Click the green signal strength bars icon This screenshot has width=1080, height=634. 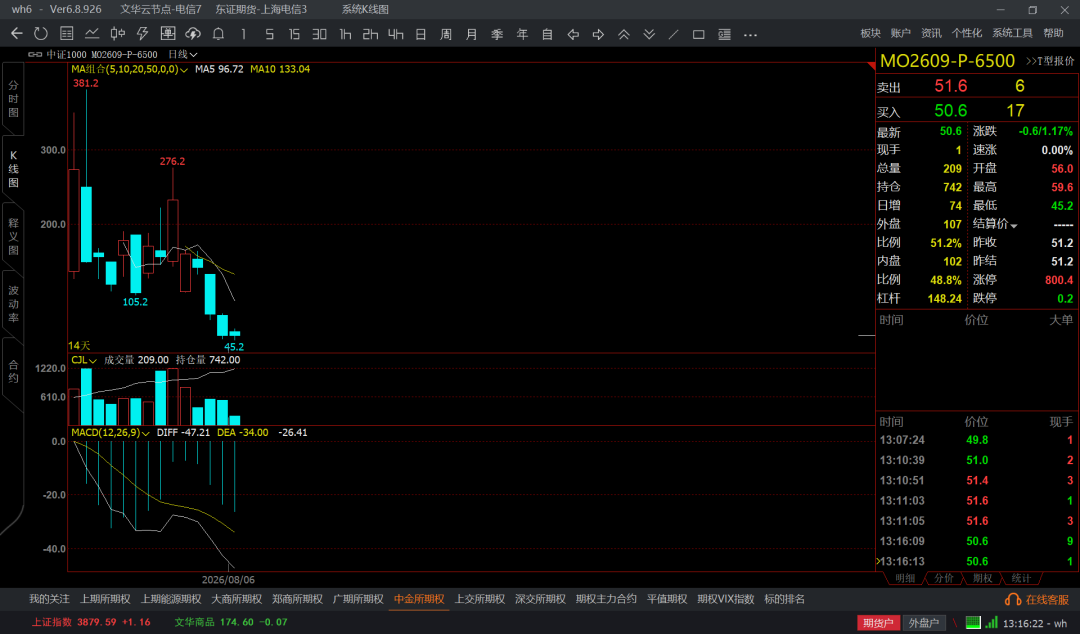coord(991,622)
